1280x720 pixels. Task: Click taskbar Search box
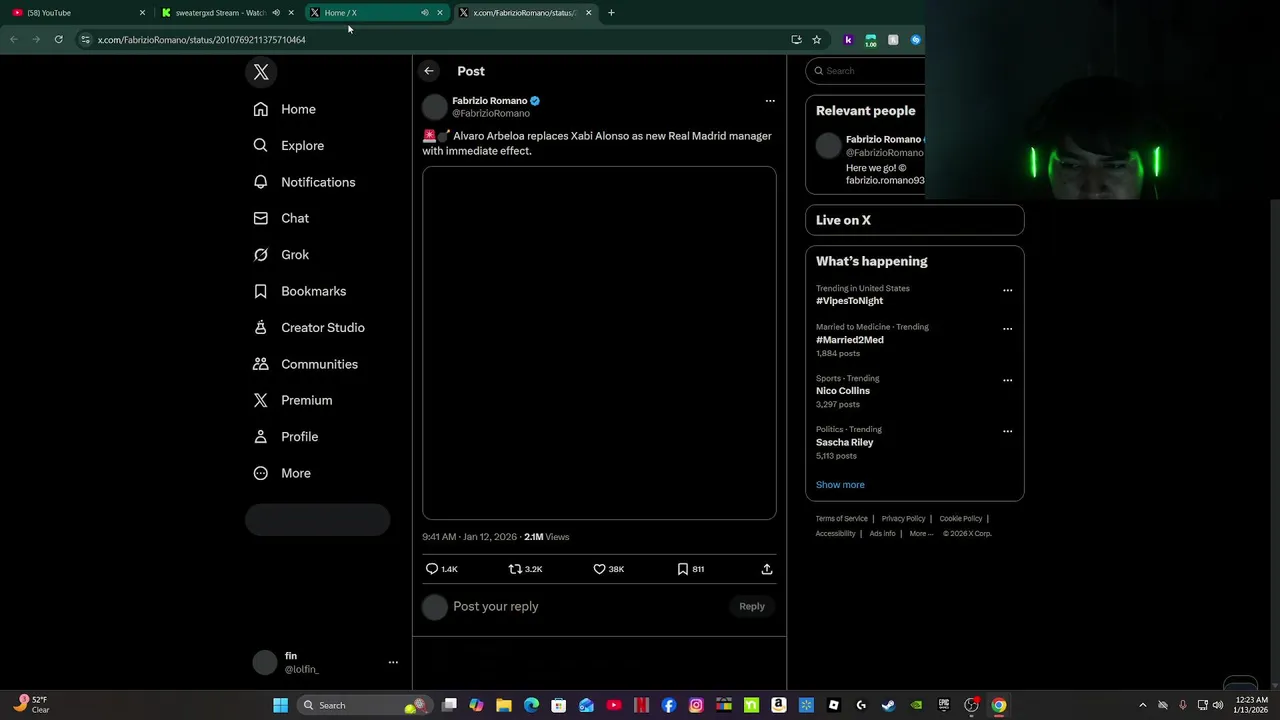click(x=364, y=705)
